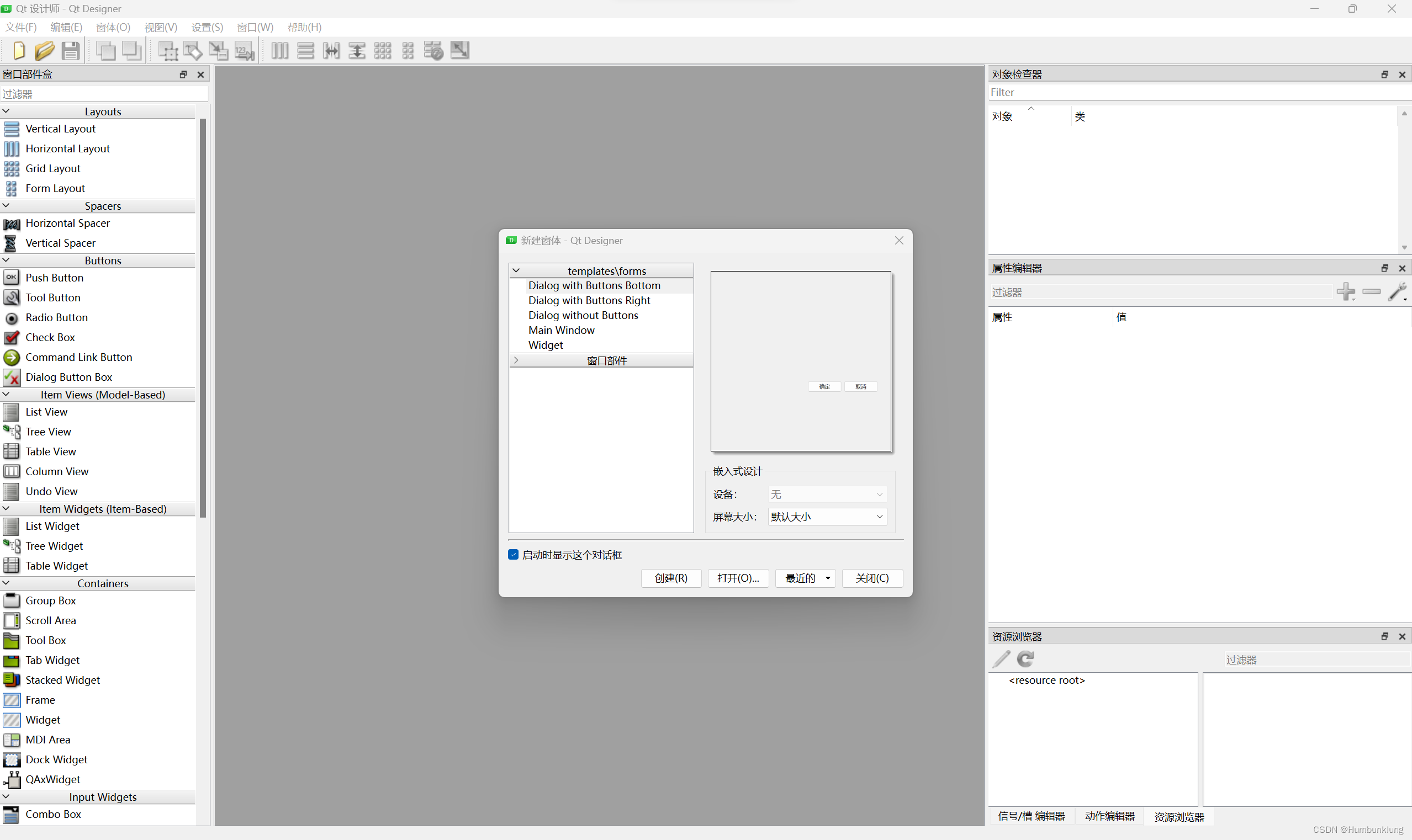The width and height of the screenshot is (1412, 840).
Task: Click the 打开(O)... button
Action: coord(738,578)
